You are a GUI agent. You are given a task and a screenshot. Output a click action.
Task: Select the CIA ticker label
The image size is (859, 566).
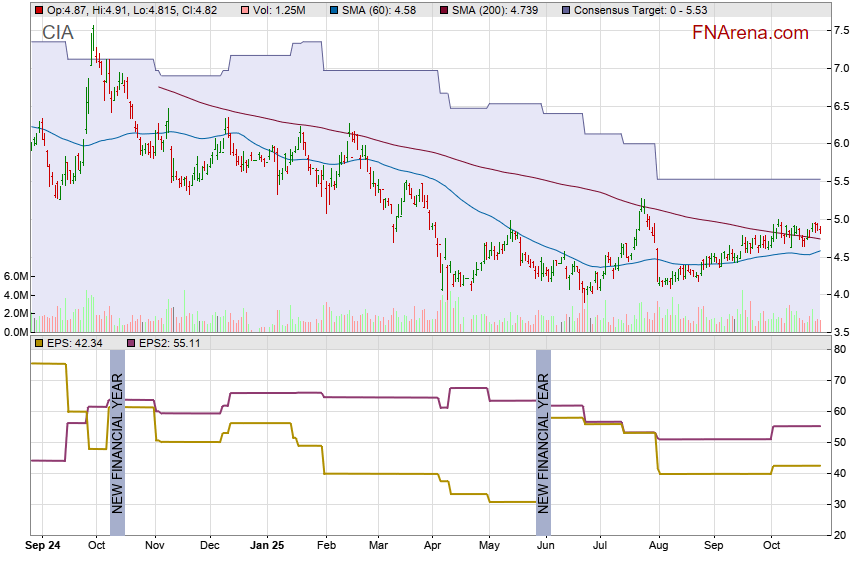point(57,33)
